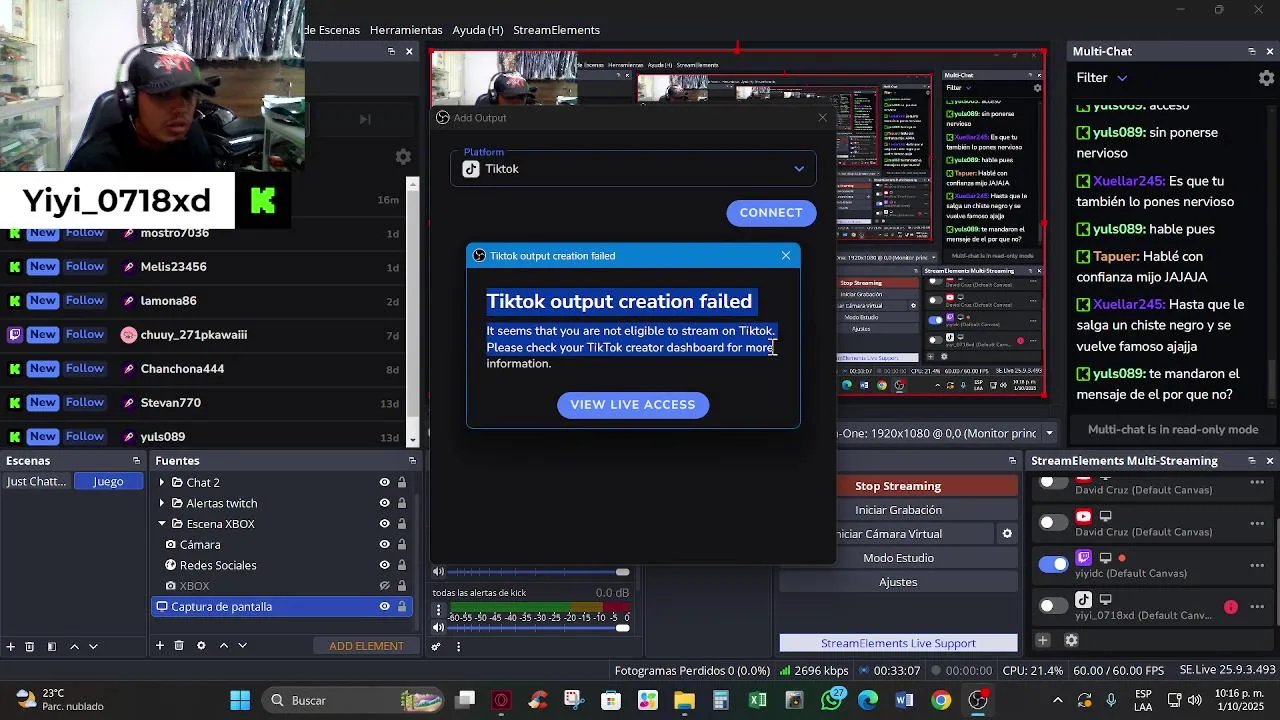Open Windows Start menu
The width and height of the screenshot is (1280, 720).
[240, 700]
